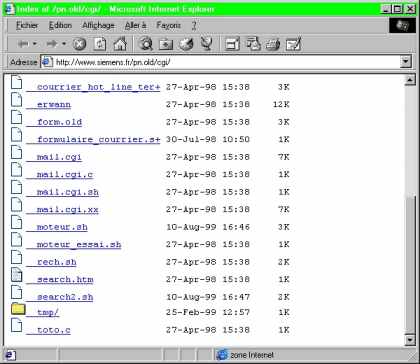Screen dimensions: 420x364
Task: Click the file icon beside erwann
Action: coord(17,100)
